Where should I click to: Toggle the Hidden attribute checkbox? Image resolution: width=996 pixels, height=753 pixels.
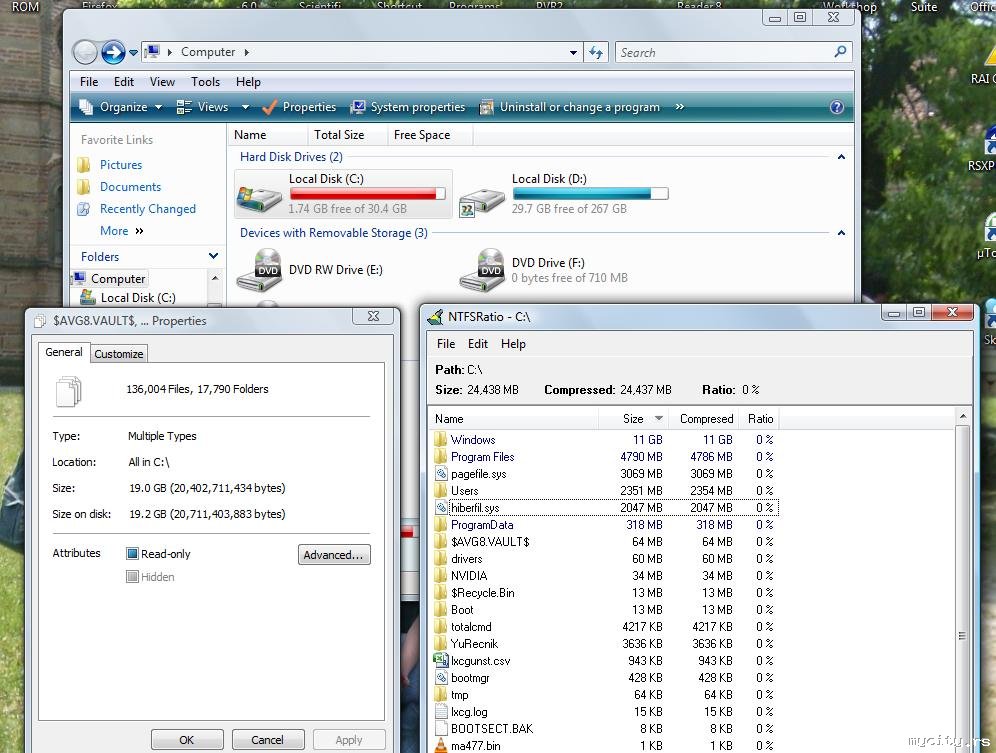click(x=132, y=577)
